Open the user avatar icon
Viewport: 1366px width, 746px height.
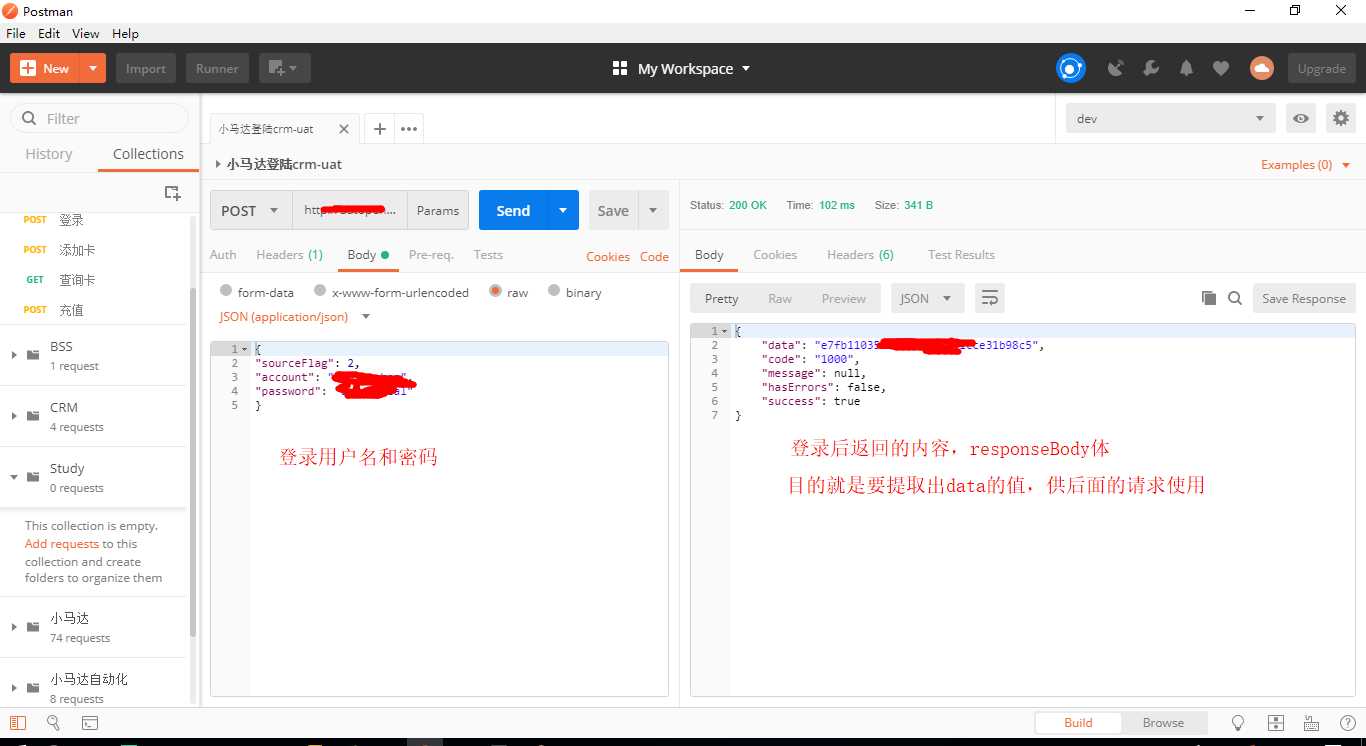coord(1262,68)
